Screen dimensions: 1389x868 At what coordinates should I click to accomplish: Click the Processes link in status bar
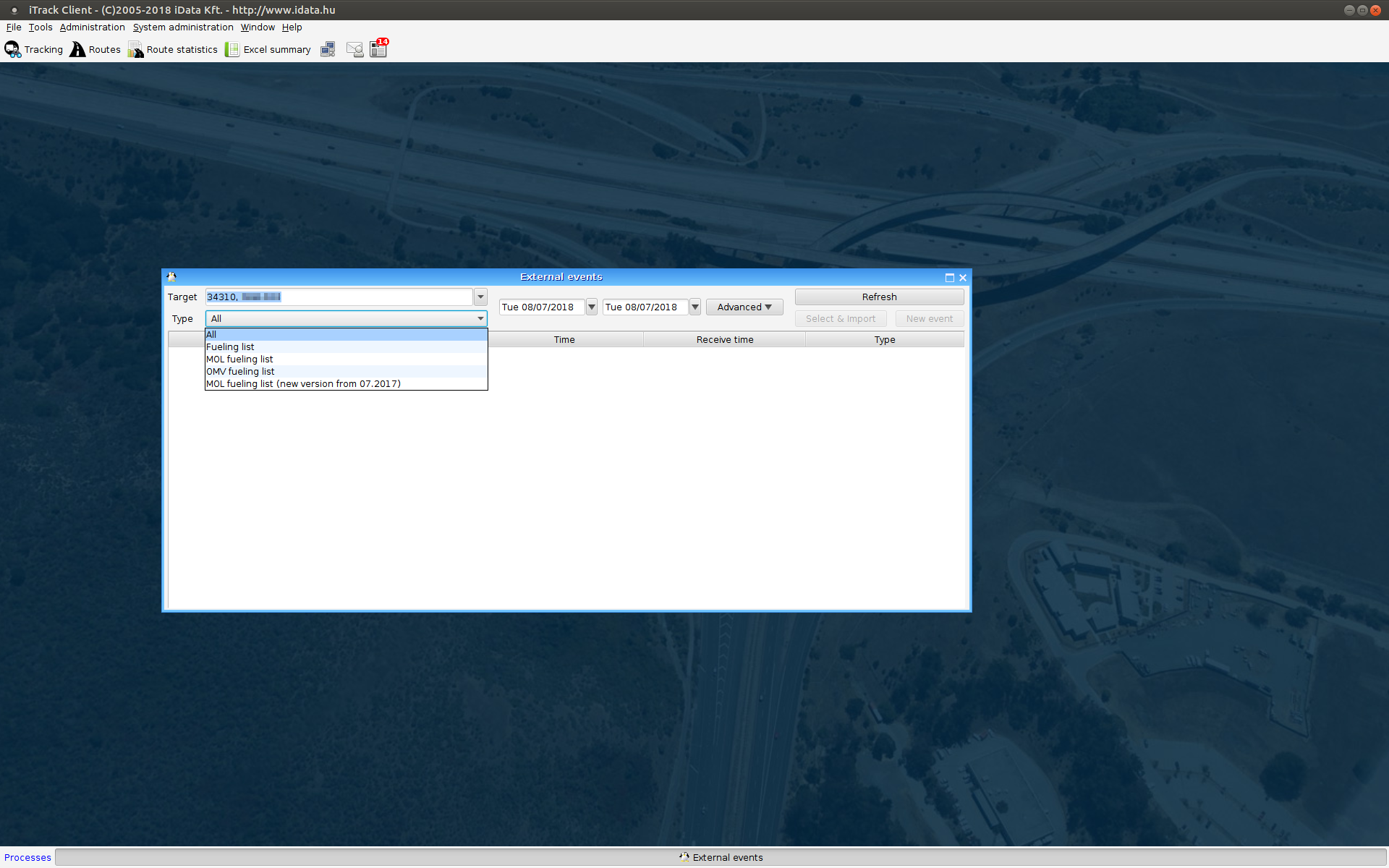(27, 857)
